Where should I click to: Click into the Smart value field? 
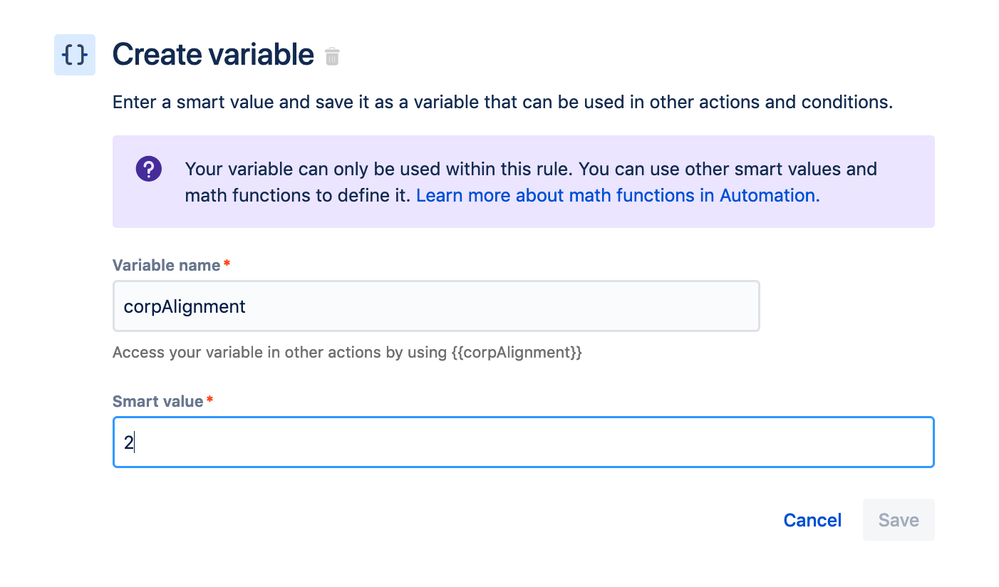523,442
